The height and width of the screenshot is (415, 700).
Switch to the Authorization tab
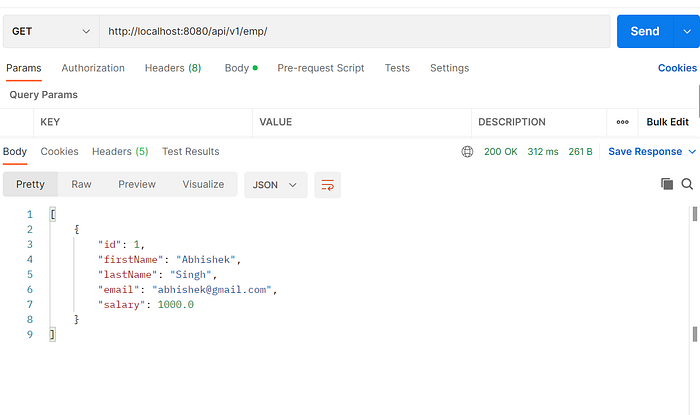point(93,68)
